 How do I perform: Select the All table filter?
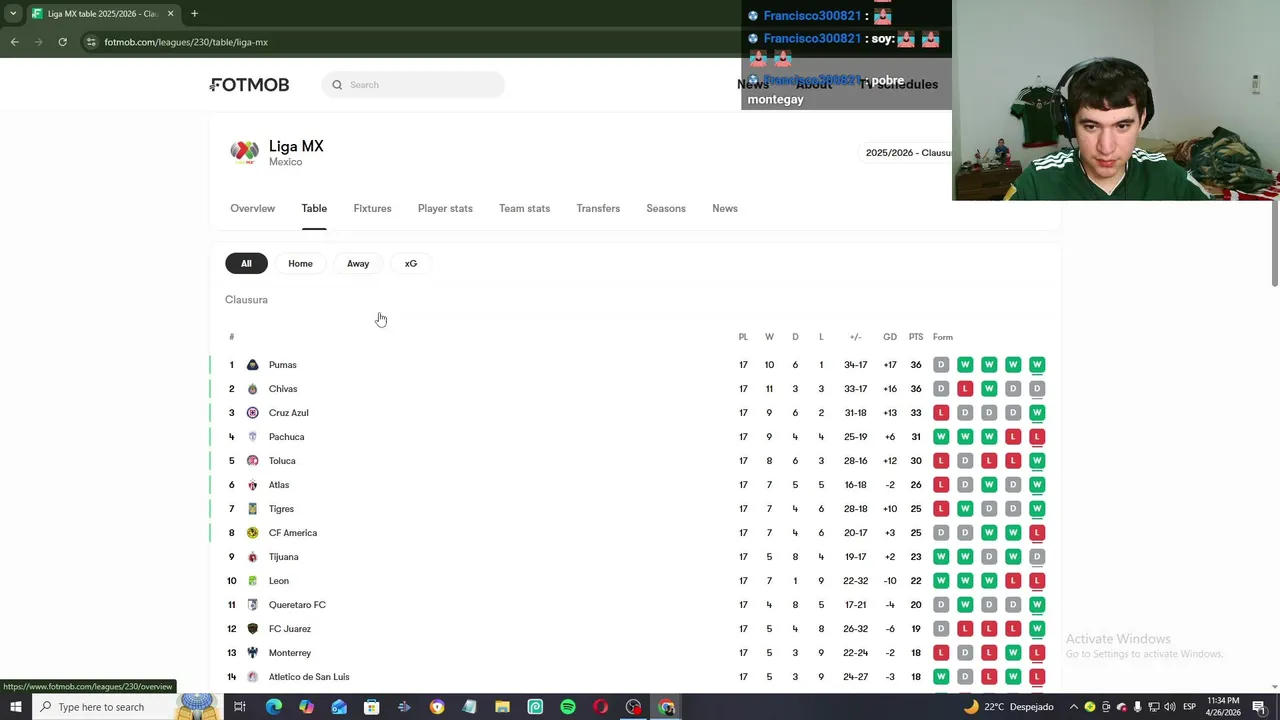click(x=246, y=264)
